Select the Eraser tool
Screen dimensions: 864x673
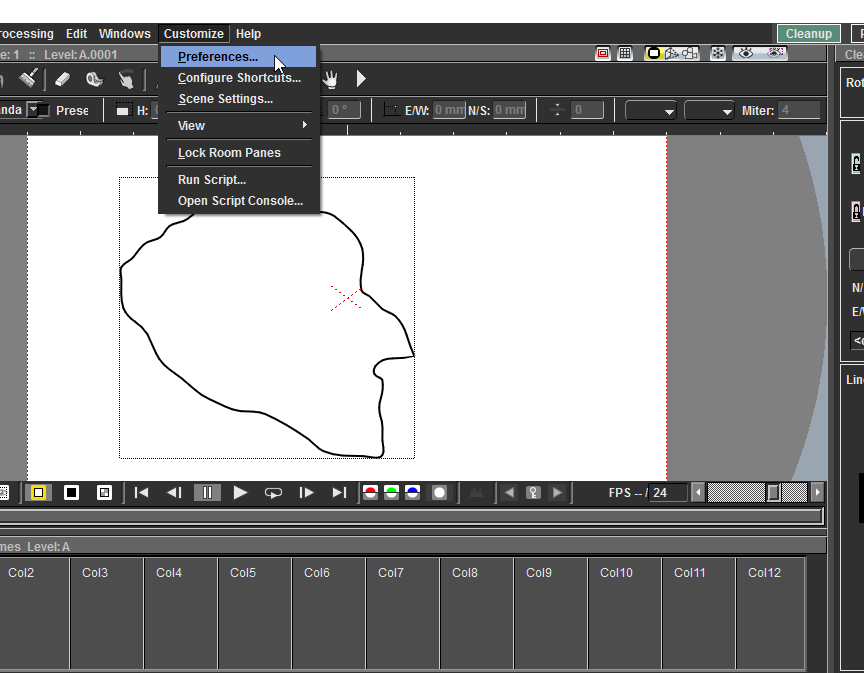pos(62,78)
